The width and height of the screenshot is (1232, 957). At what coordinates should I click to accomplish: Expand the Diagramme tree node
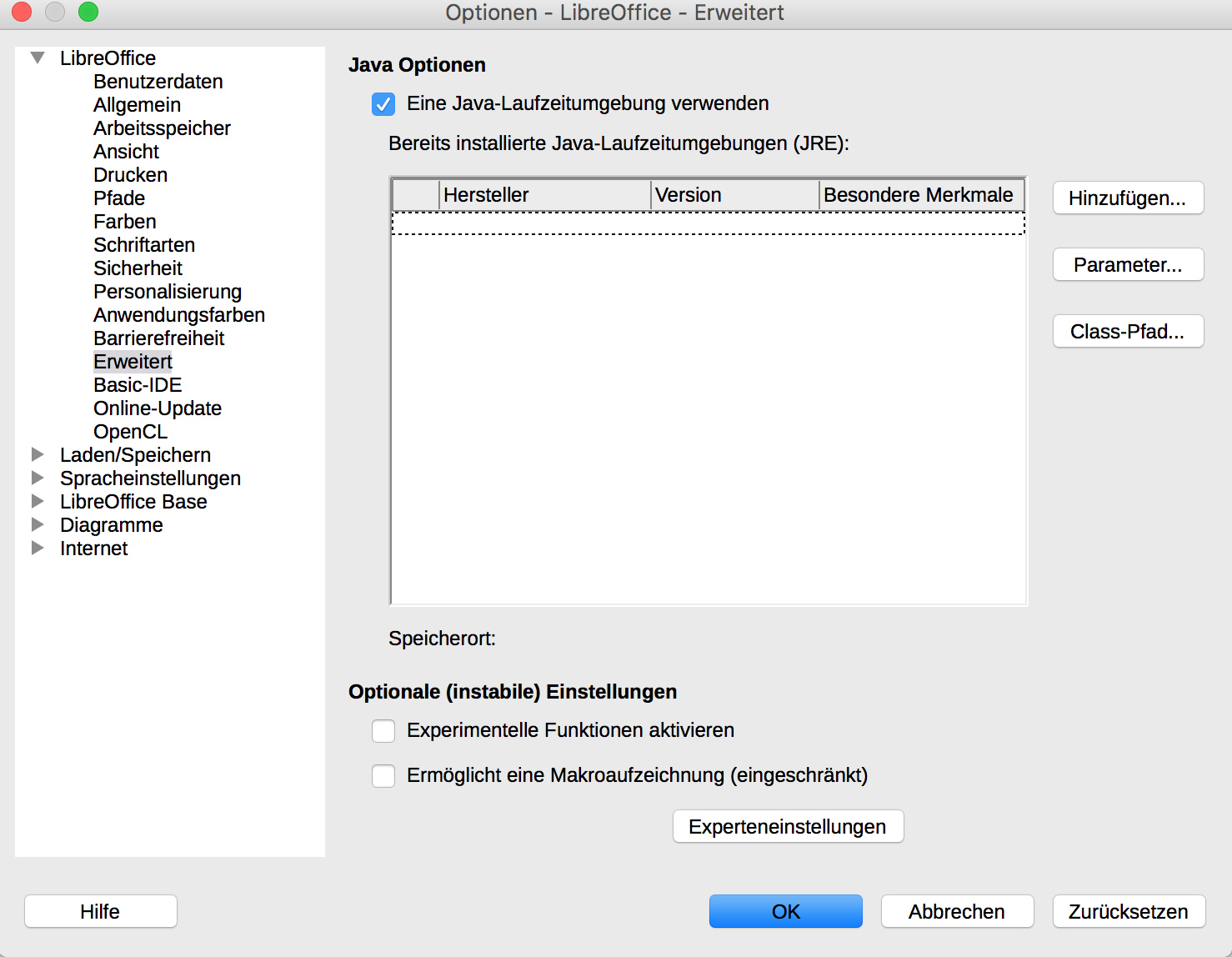38,524
